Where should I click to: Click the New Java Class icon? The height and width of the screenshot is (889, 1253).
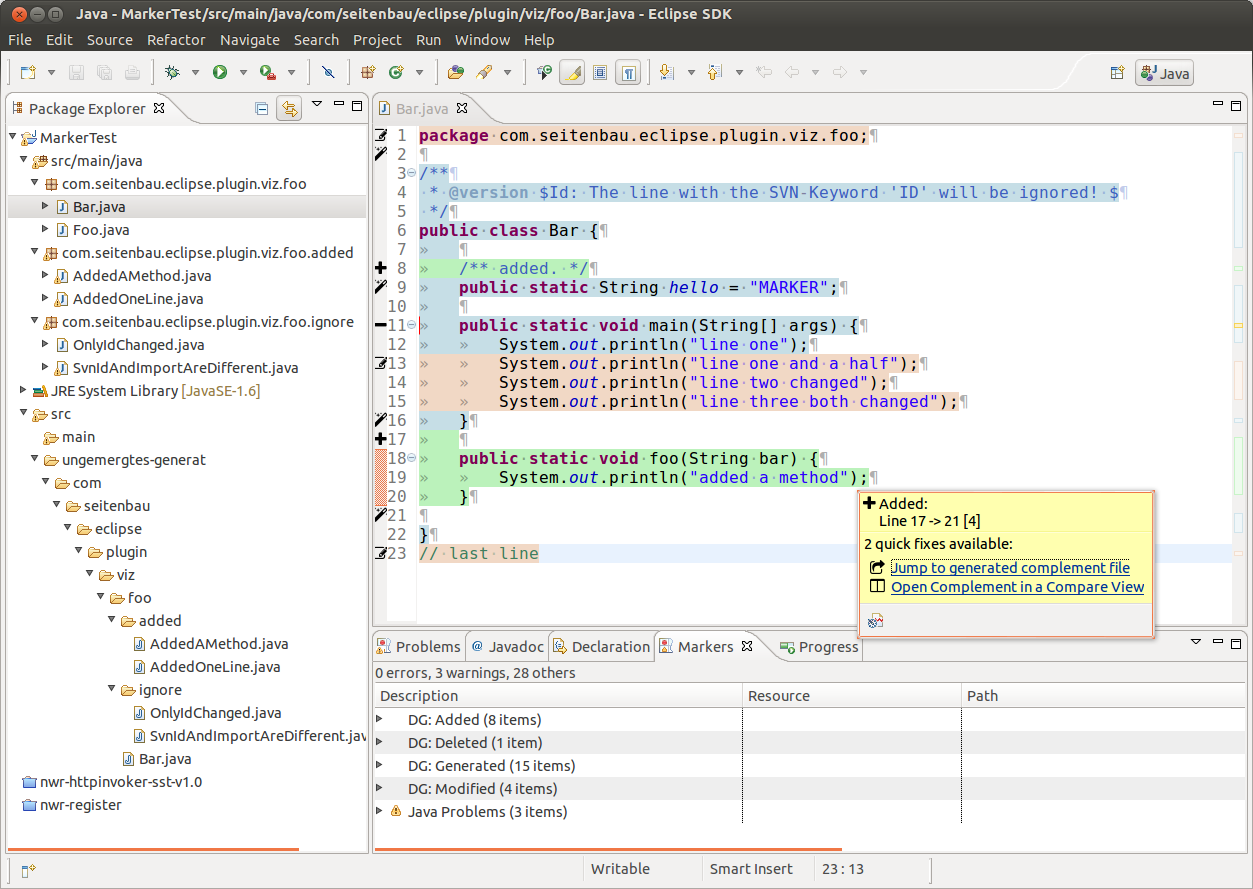click(x=396, y=72)
